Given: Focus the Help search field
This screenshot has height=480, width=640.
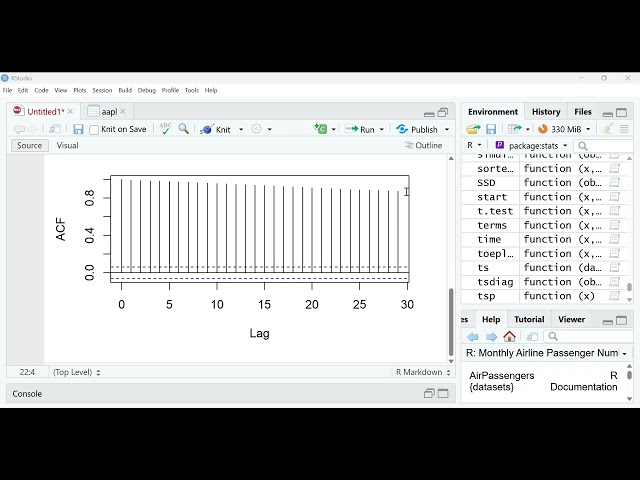Looking at the screenshot, I should 589,336.
